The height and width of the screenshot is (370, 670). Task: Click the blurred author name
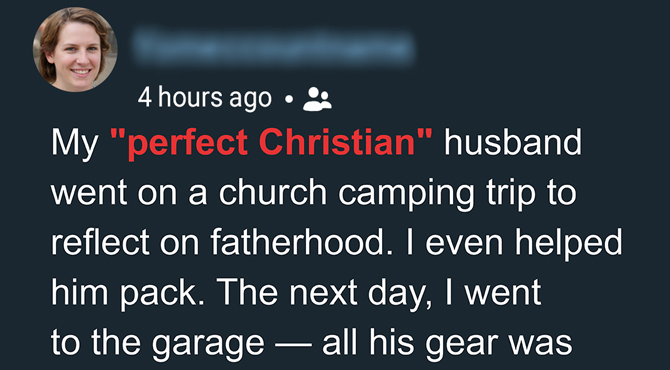pos(273,47)
